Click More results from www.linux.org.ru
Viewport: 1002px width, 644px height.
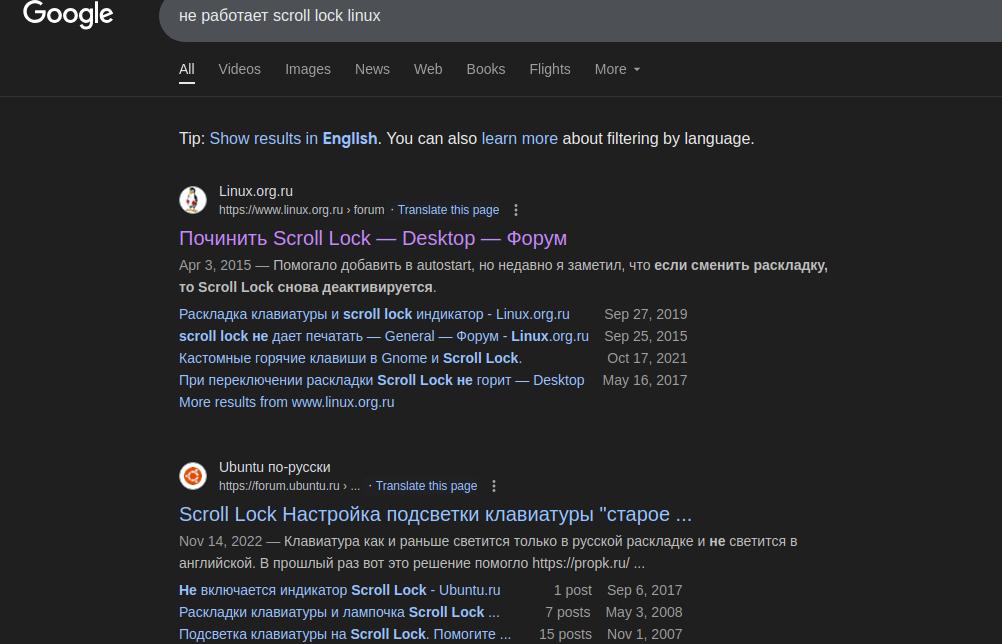coord(287,402)
